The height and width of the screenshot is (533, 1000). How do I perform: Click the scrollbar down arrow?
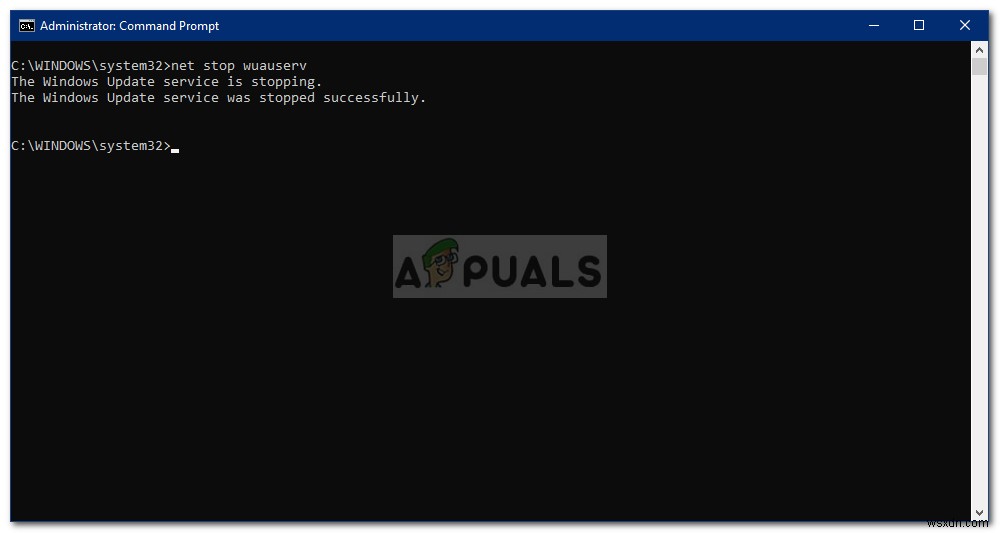tap(980, 513)
